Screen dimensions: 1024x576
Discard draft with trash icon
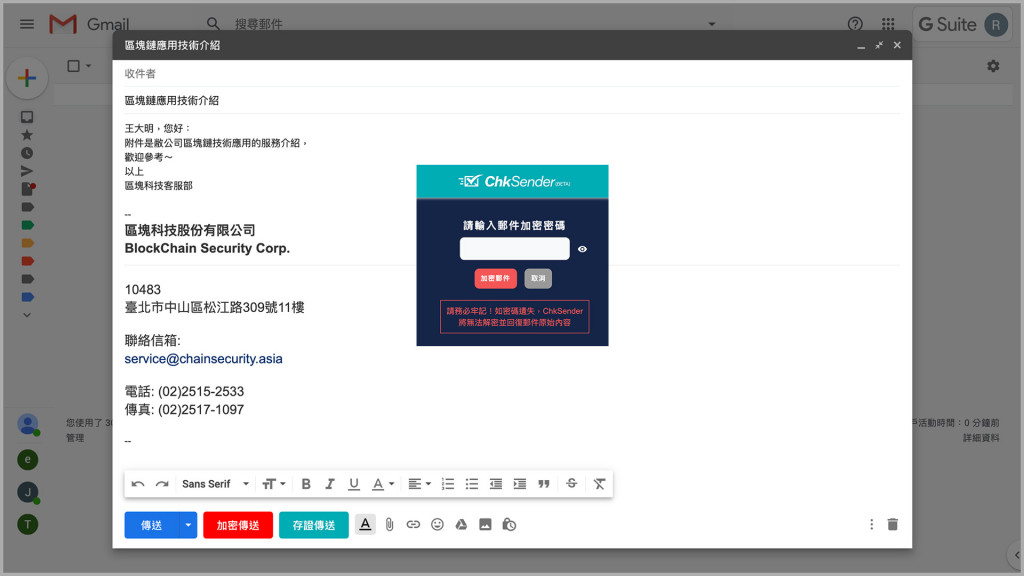click(x=893, y=524)
